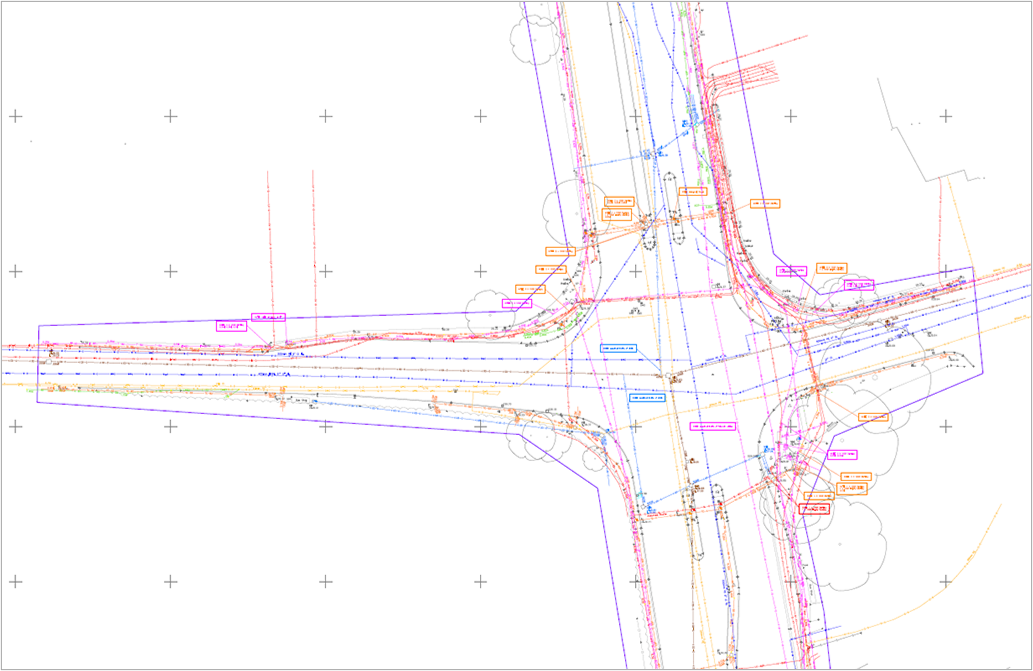Click the orange label beside the right-side tree

point(879,416)
